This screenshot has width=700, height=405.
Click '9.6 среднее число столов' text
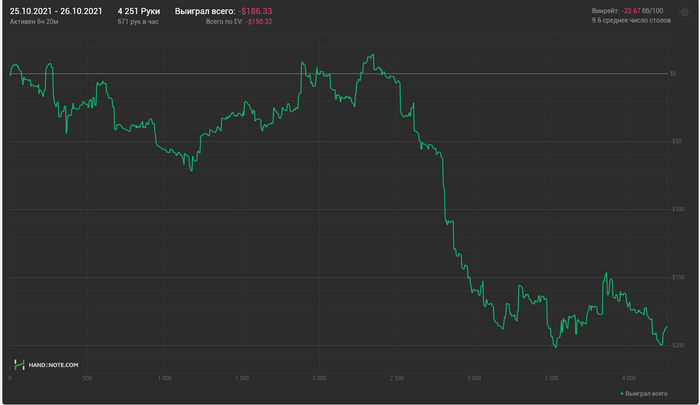coord(631,20)
